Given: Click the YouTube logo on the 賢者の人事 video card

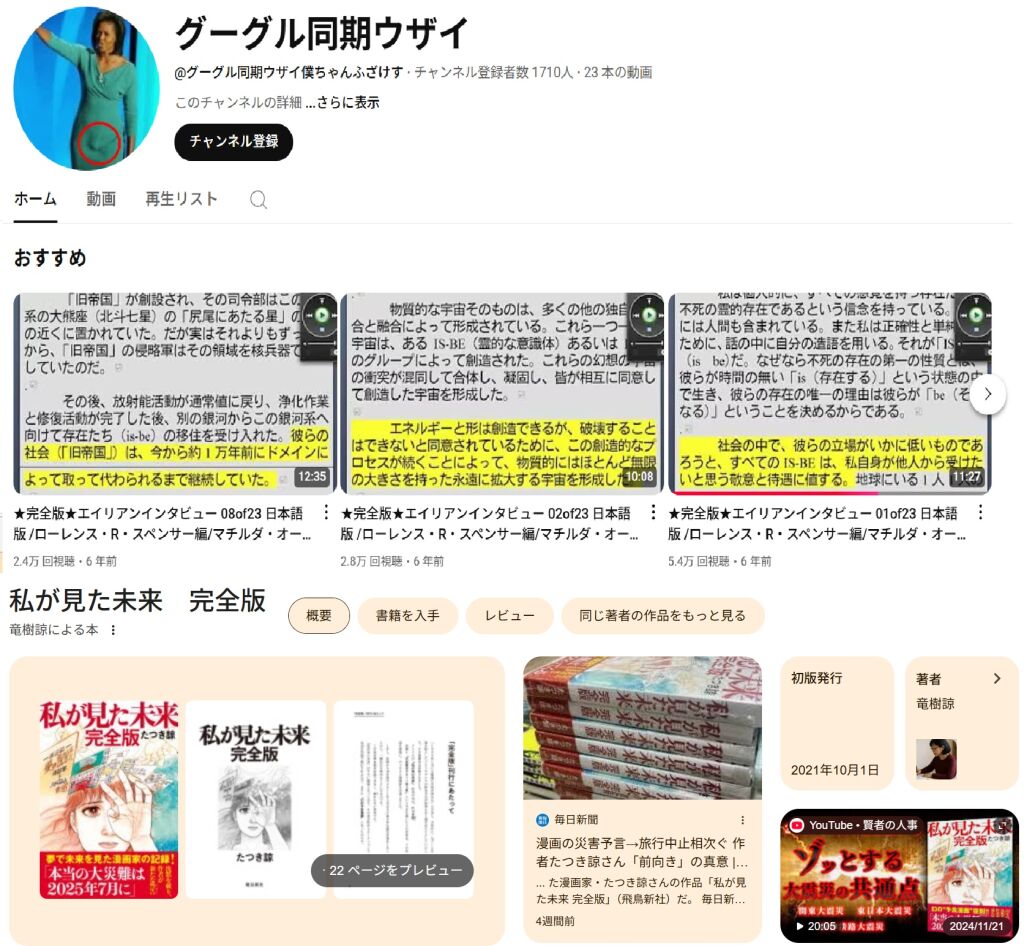Looking at the screenshot, I should click(x=796, y=825).
